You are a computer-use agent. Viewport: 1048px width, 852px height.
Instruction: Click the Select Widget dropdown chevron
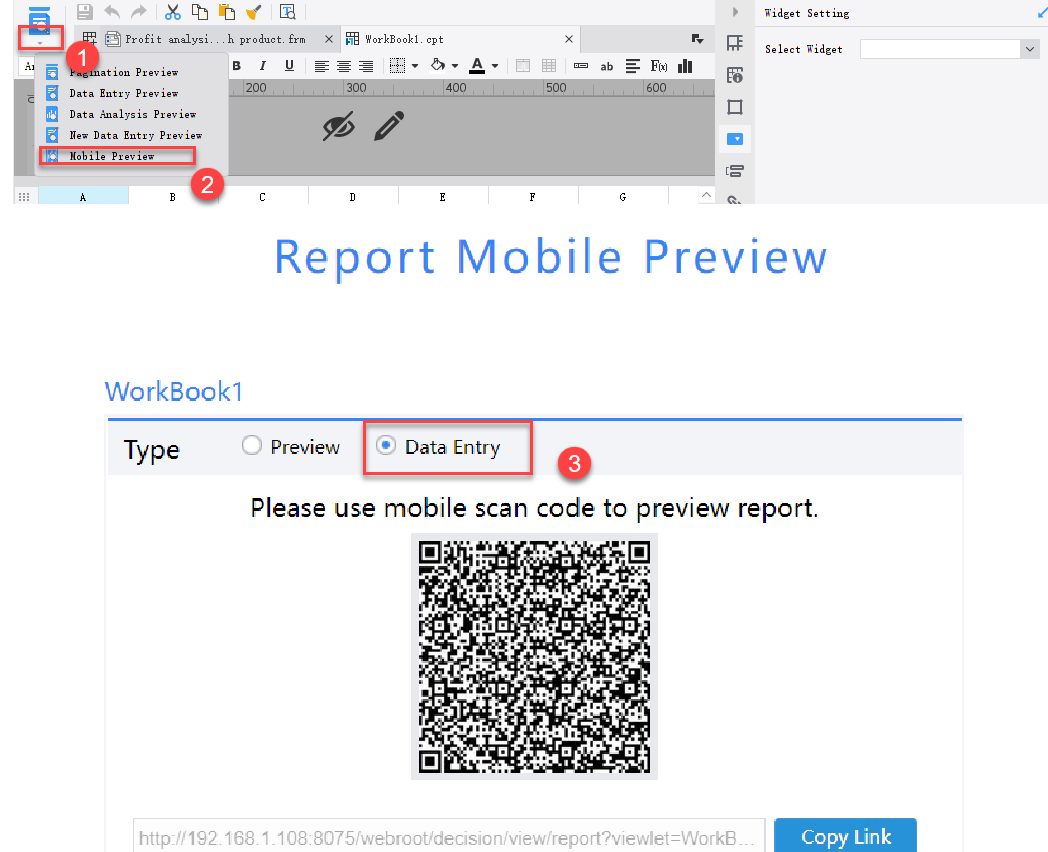[x=1029, y=49]
